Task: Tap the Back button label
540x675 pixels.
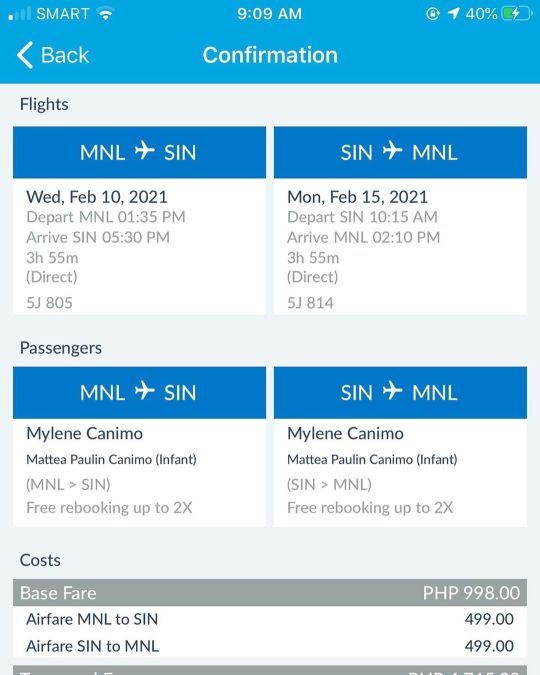Action: (65, 55)
